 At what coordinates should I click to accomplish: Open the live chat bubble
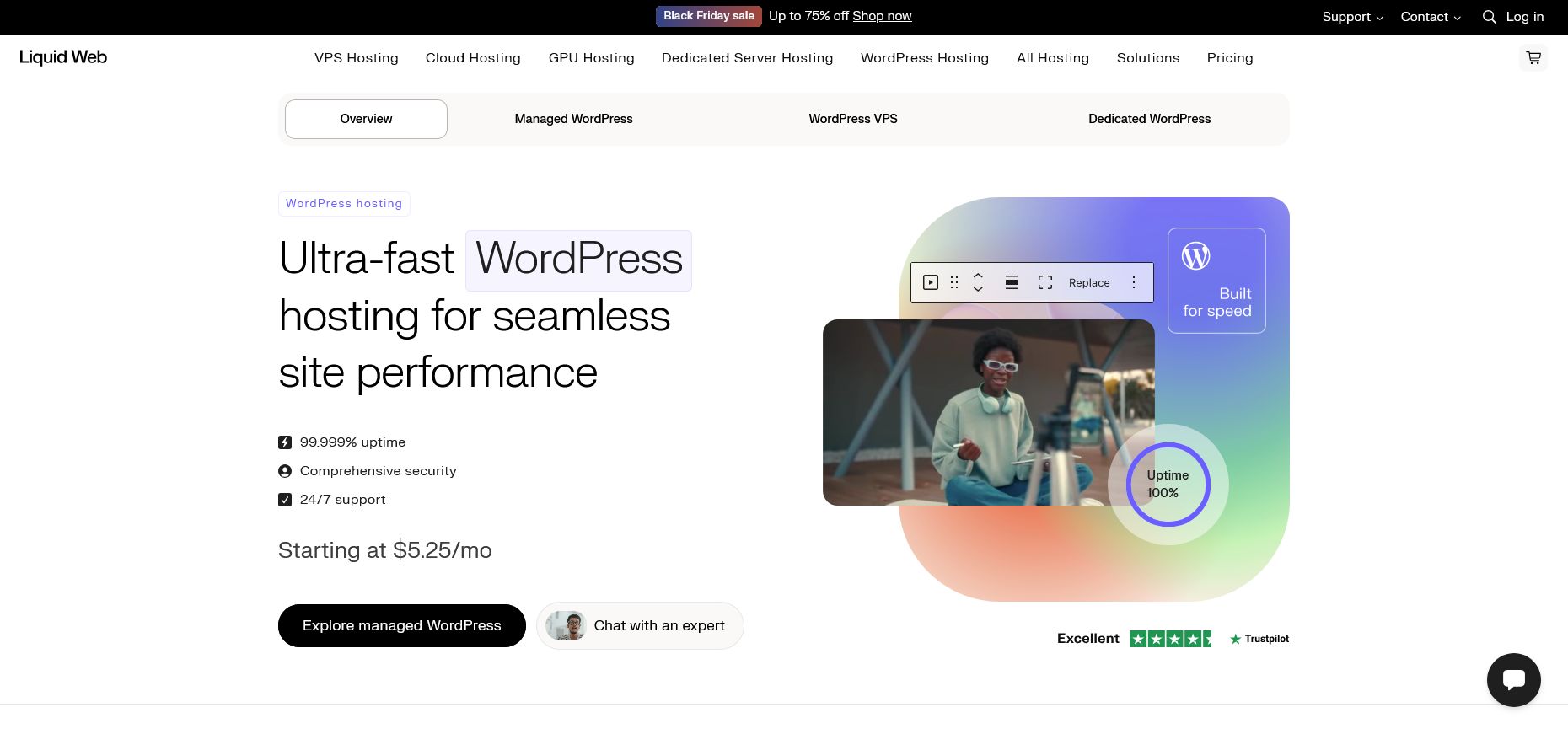(1513, 680)
